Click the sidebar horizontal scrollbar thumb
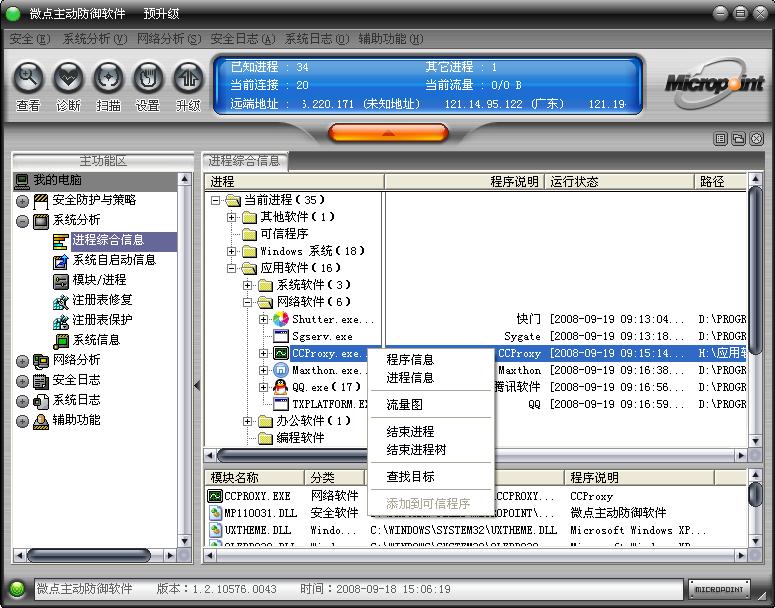This screenshot has width=775, height=608. (x=88, y=556)
